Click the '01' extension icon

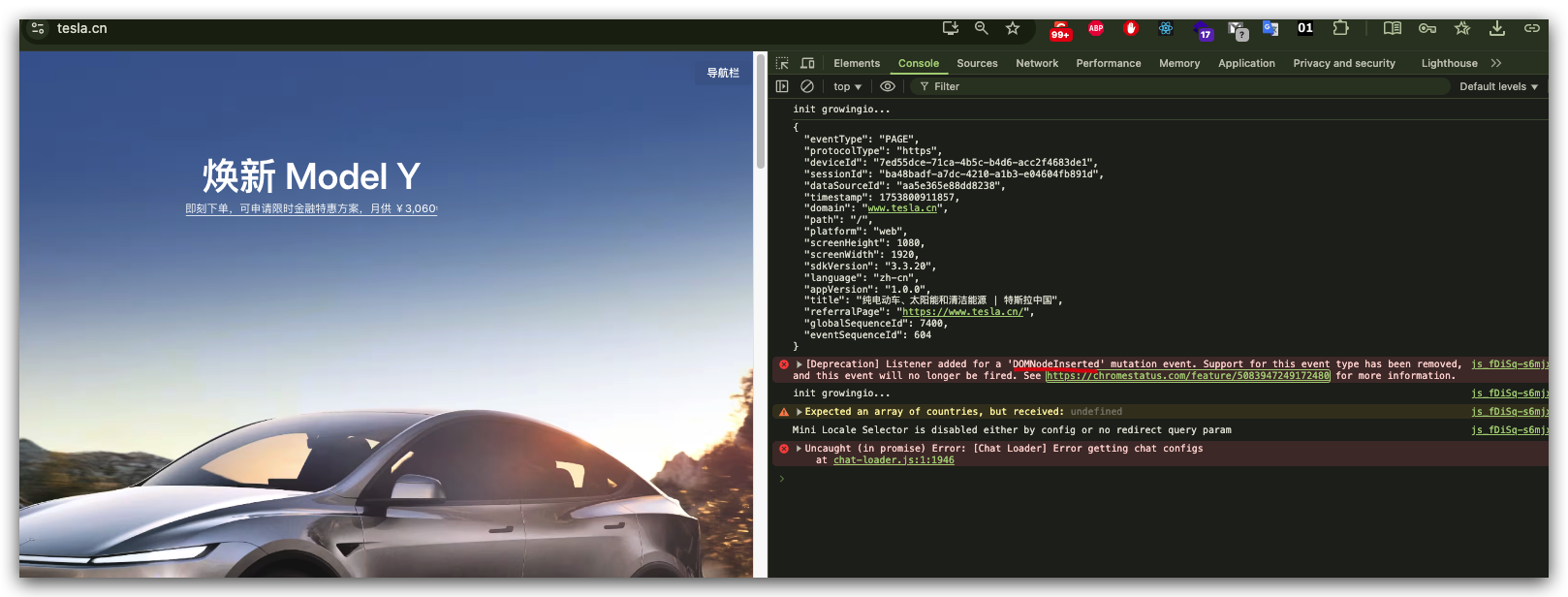pyautogui.click(x=1305, y=28)
